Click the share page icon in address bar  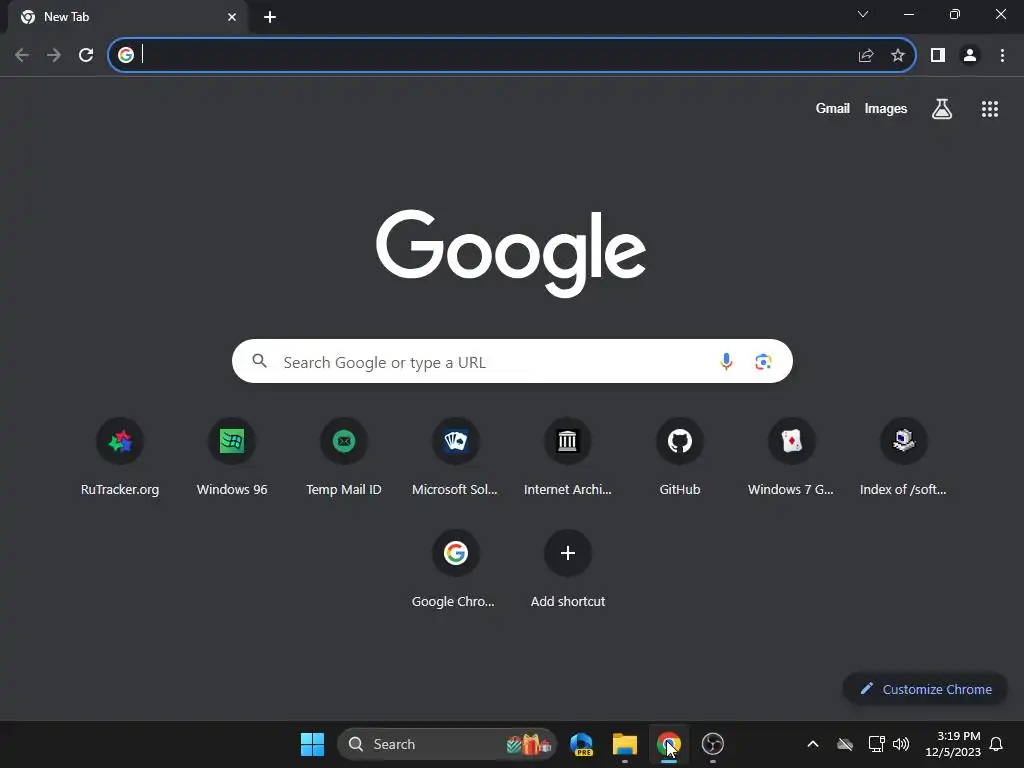(x=866, y=56)
